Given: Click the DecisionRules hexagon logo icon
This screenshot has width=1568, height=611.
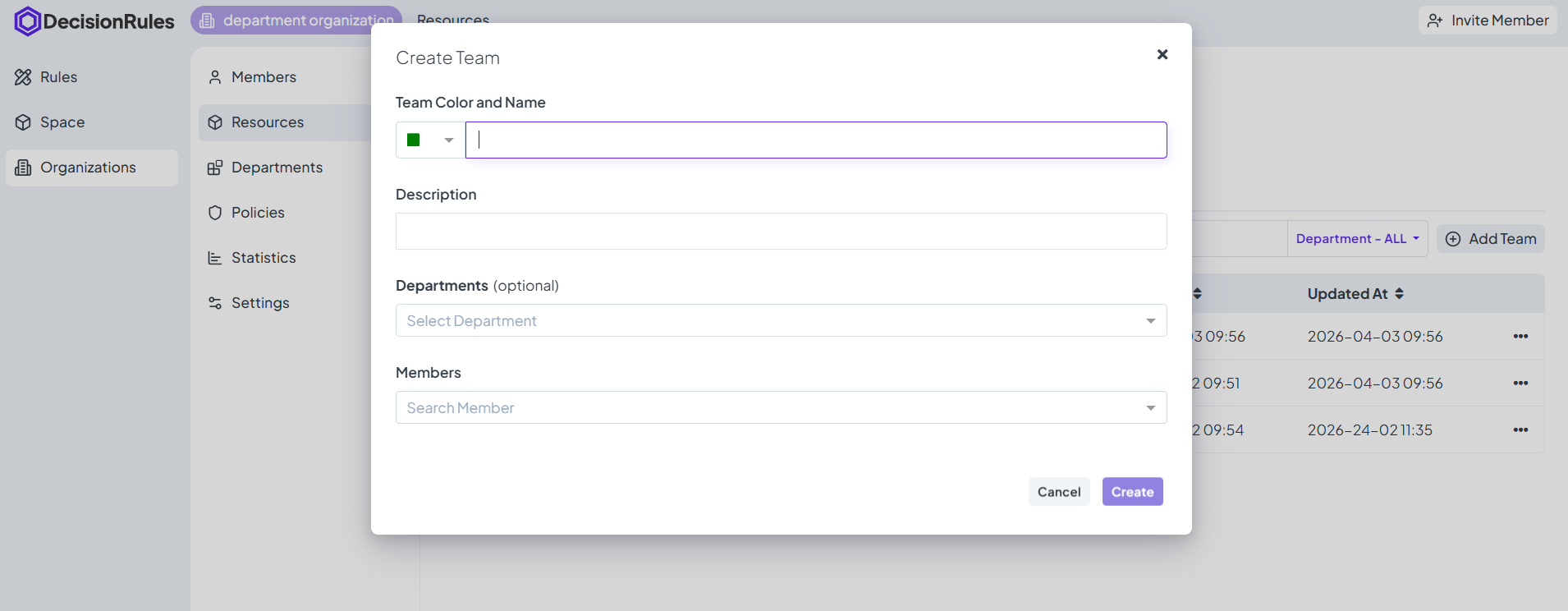Looking at the screenshot, I should pos(28,21).
